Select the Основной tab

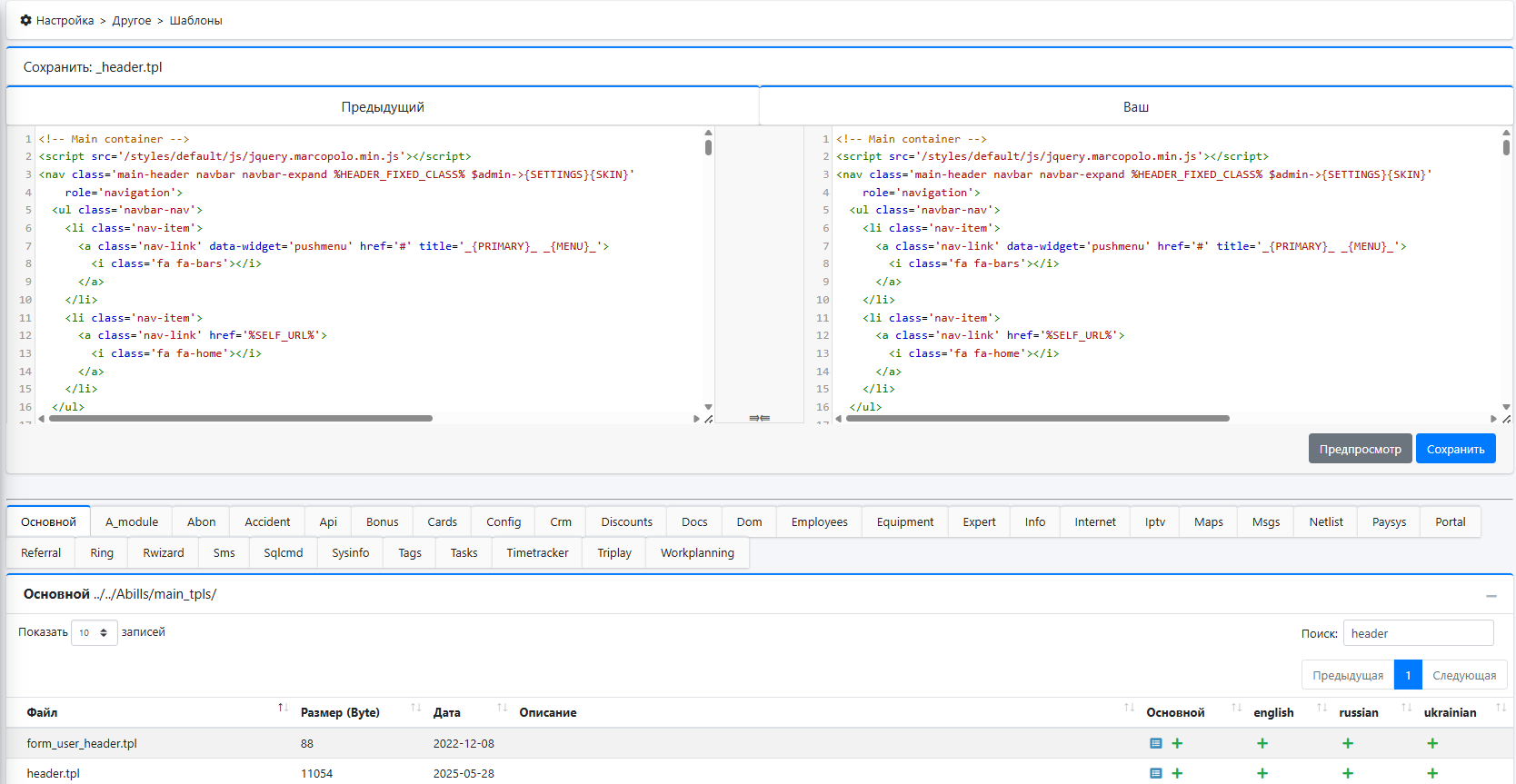[x=49, y=521]
